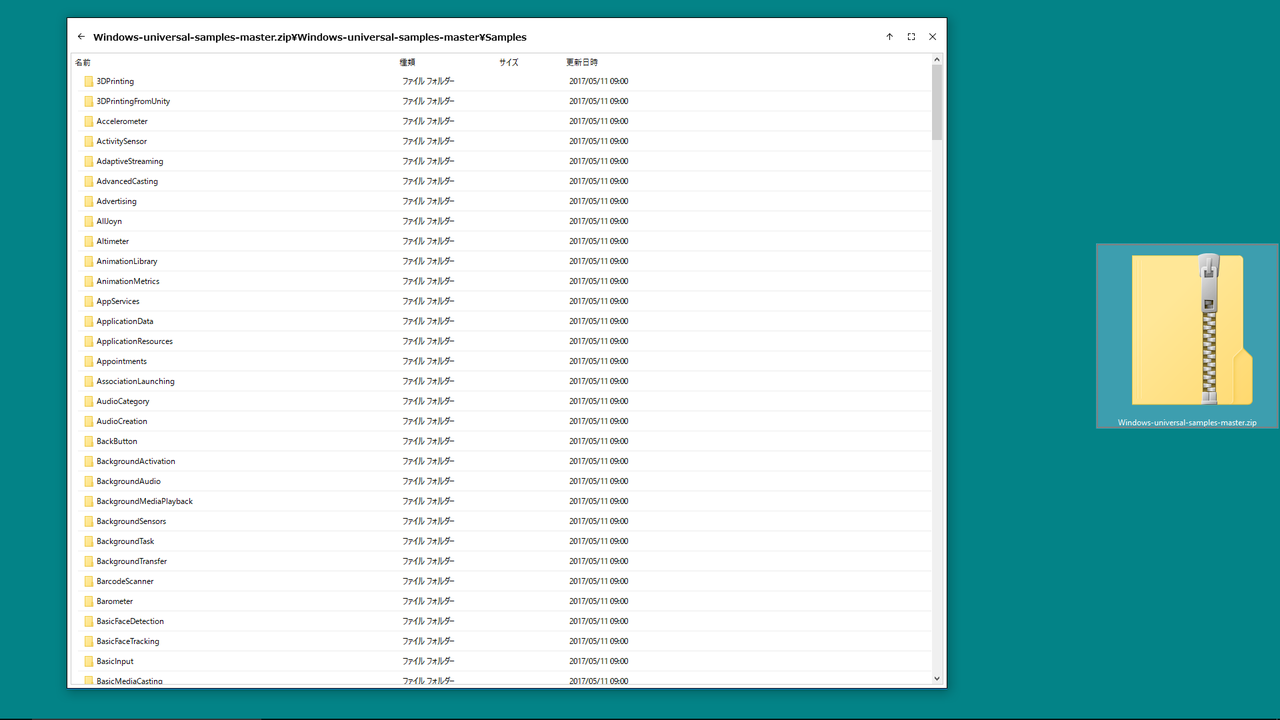The height and width of the screenshot is (720, 1280).
Task: Click the date in the BackgroundAudio row
Action: (x=599, y=481)
